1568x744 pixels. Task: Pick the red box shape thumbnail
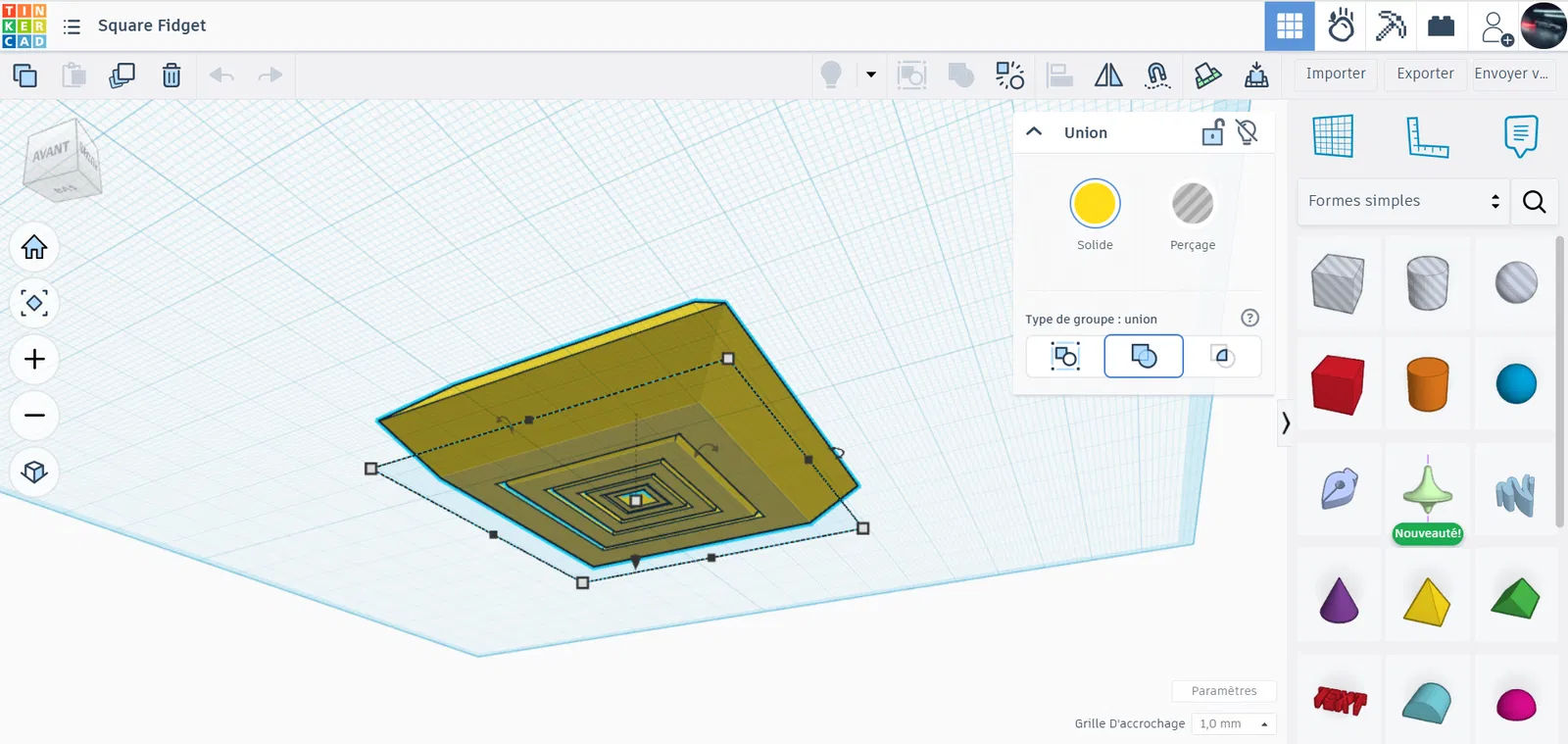1338,384
